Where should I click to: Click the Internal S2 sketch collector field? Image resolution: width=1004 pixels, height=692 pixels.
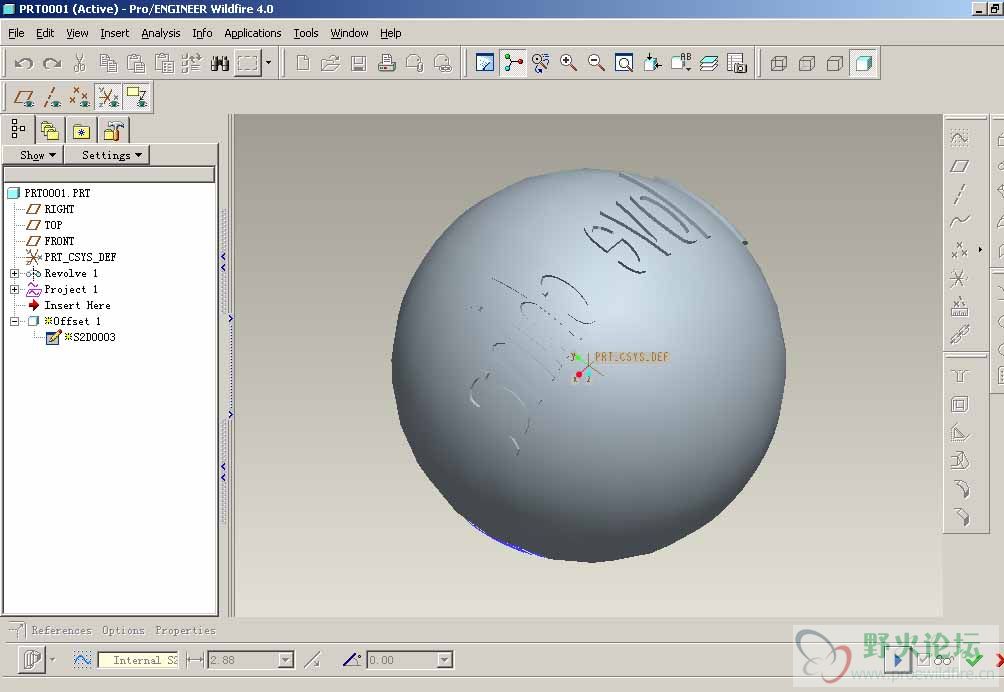point(138,660)
